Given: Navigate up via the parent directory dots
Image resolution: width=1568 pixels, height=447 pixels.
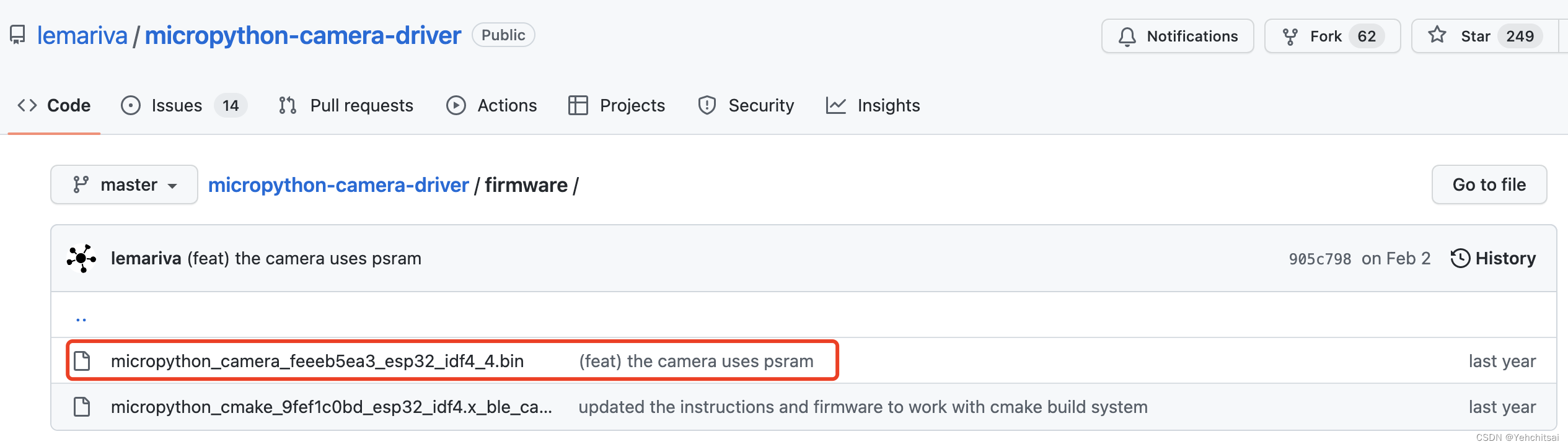Looking at the screenshot, I should pos(81,318).
